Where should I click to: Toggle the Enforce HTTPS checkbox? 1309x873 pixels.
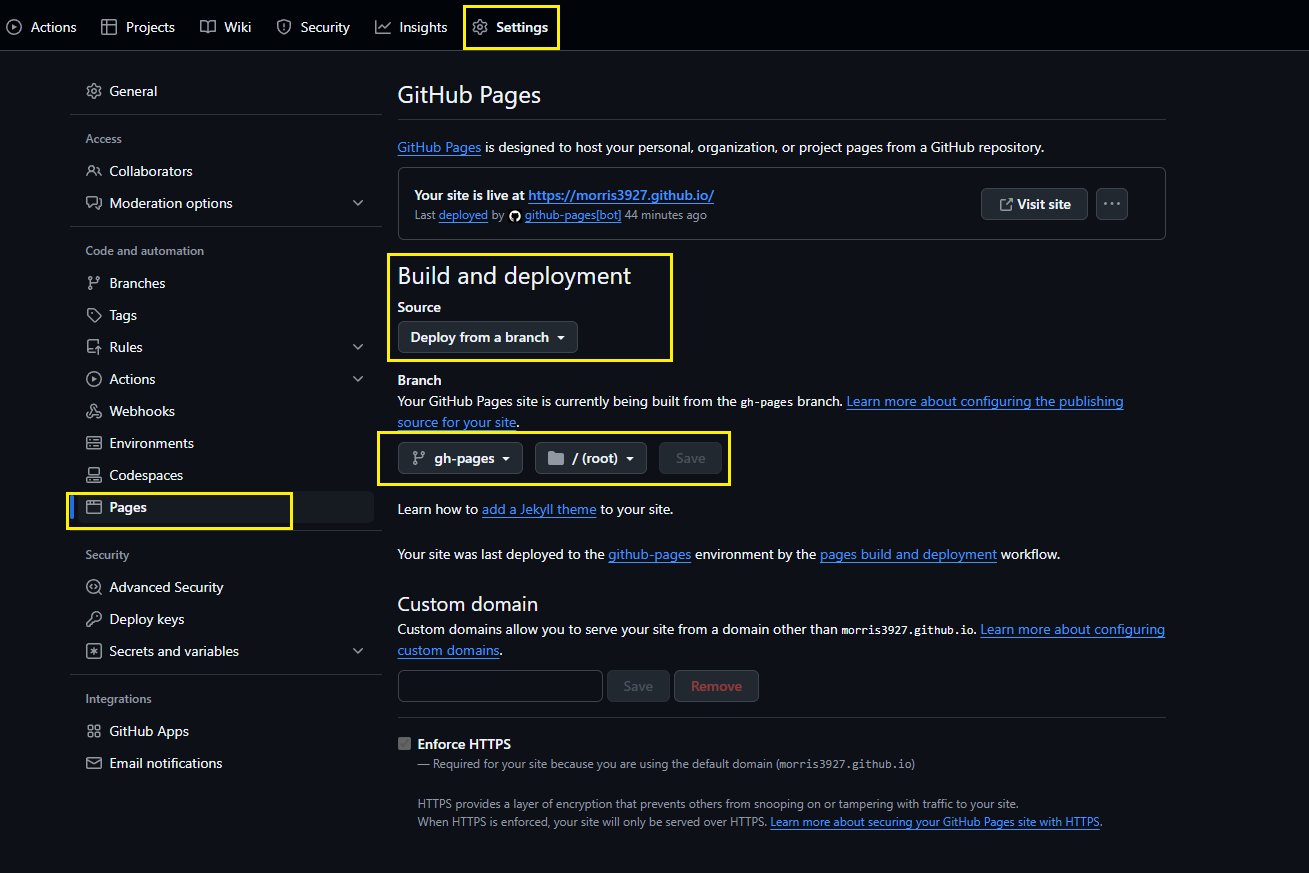coord(404,743)
